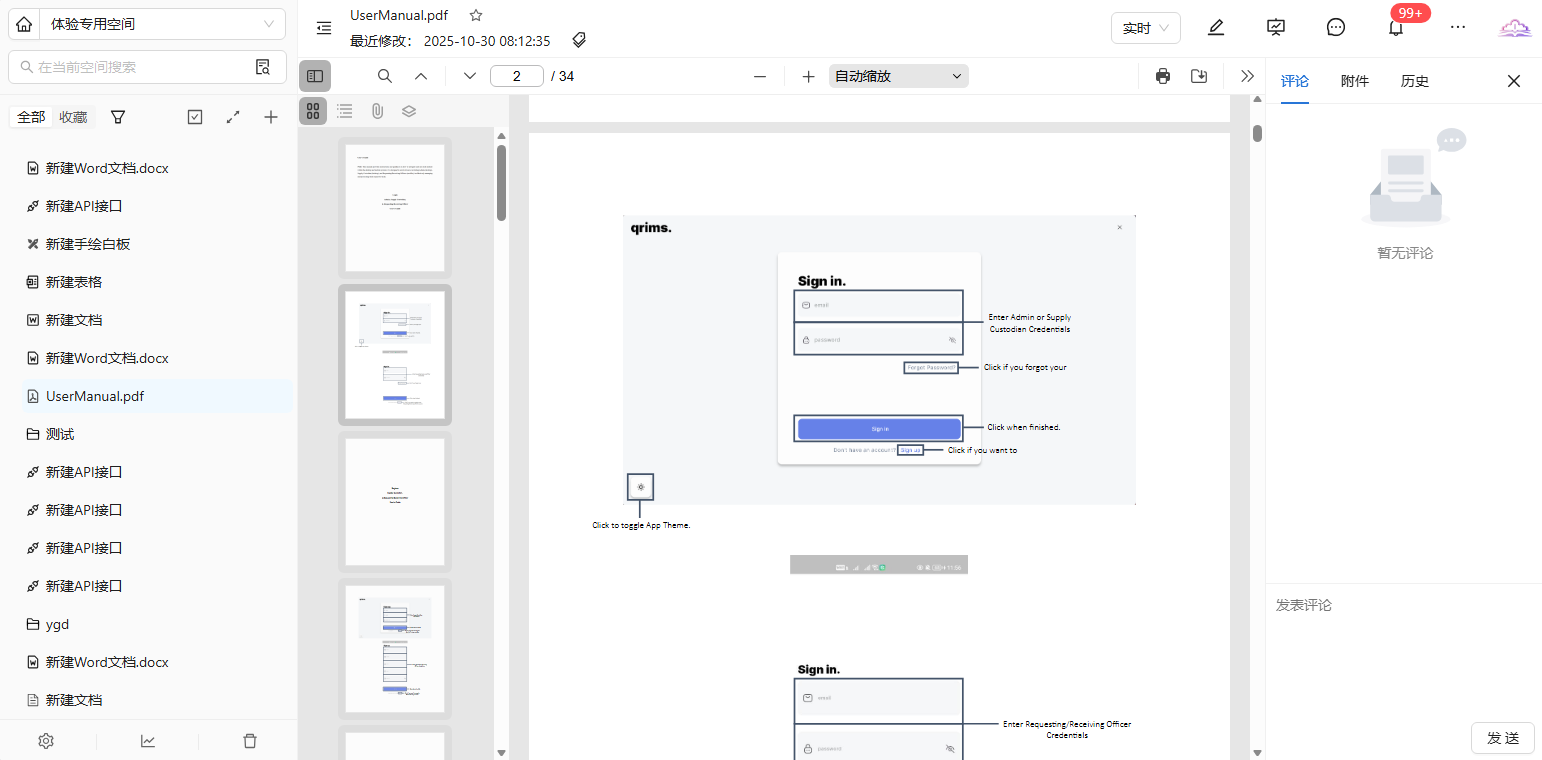The image size is (1542, 760).
Task: Click the print icon in PDF toolbar
Action: click(x=1163, y=76)
